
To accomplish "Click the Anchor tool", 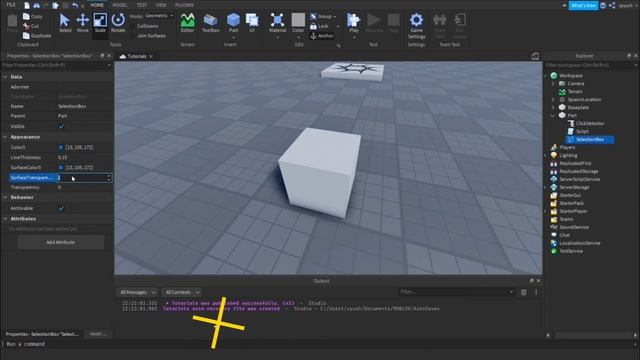I will click(322, 36).
